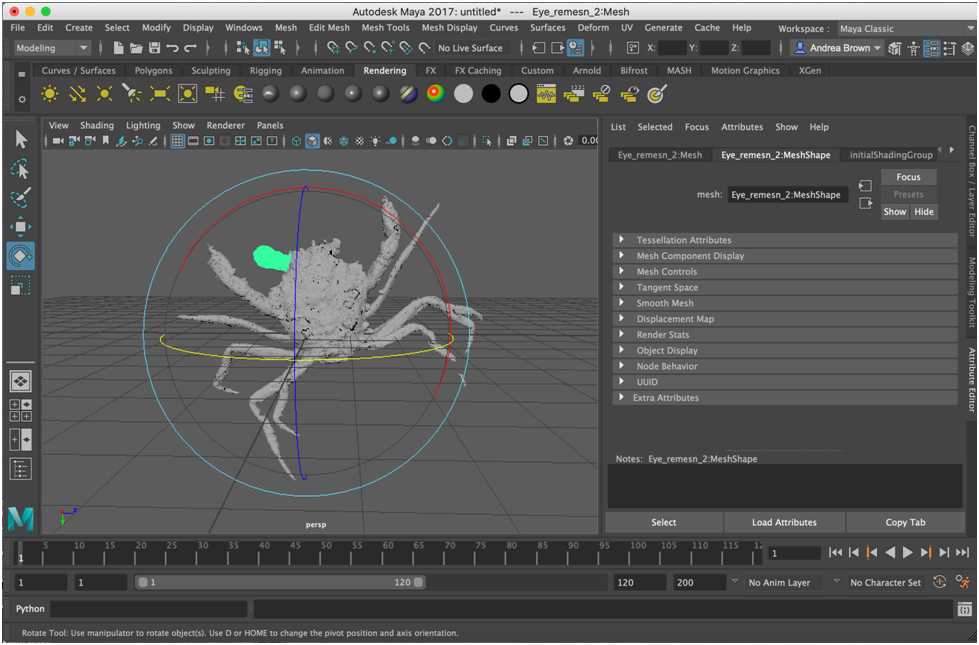Click the range slider bar
979x645 pixels.
coord(280,583)
